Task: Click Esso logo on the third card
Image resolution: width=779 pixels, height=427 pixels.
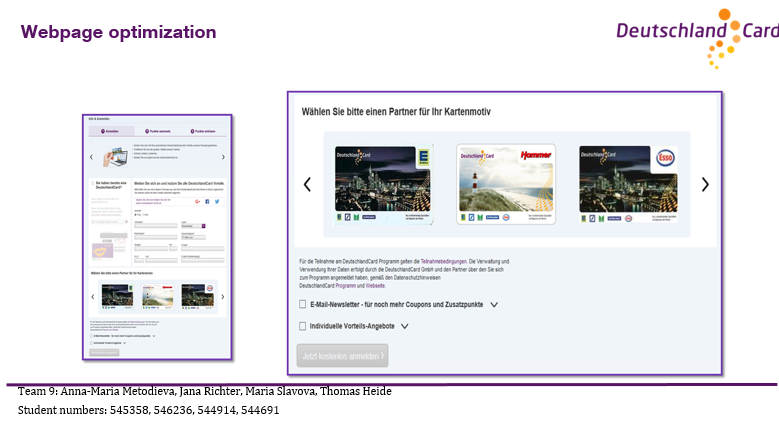Action: tap(665, 158)
